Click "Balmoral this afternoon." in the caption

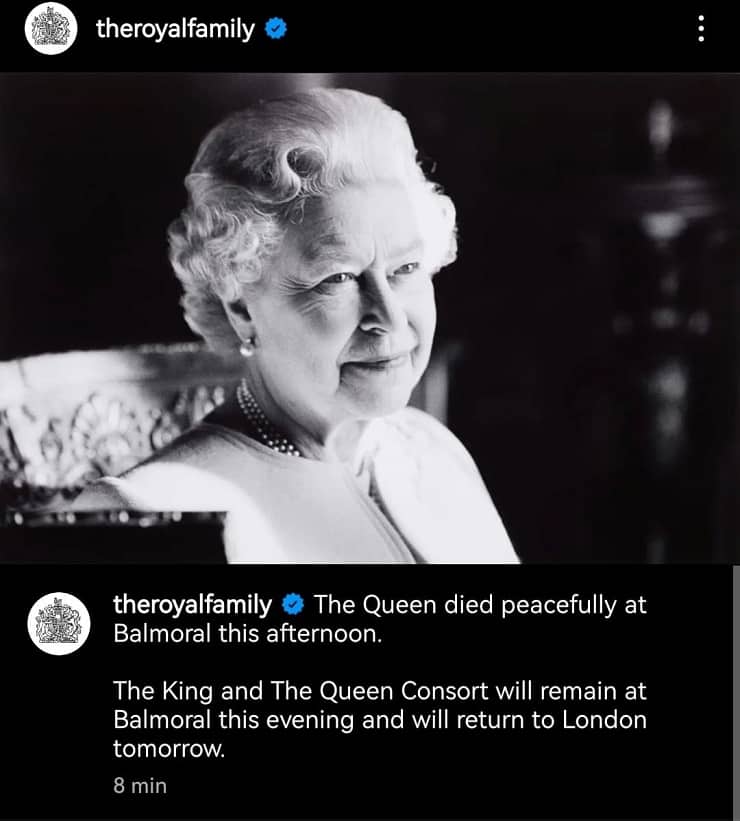click(248, 634)
